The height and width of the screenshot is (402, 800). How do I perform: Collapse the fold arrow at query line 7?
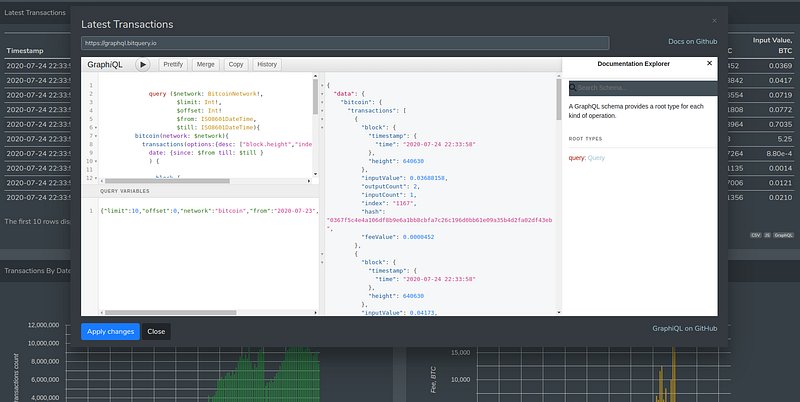98,136
